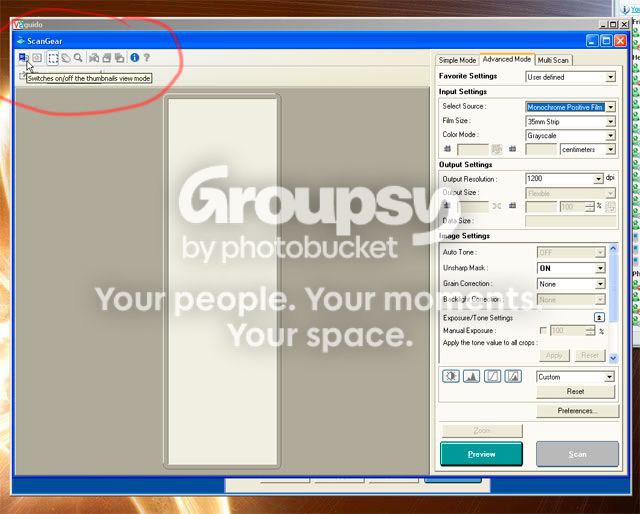The image size is (640, 514).
Task: Open the centimeters unit dropdown
Action: point(588,149)
